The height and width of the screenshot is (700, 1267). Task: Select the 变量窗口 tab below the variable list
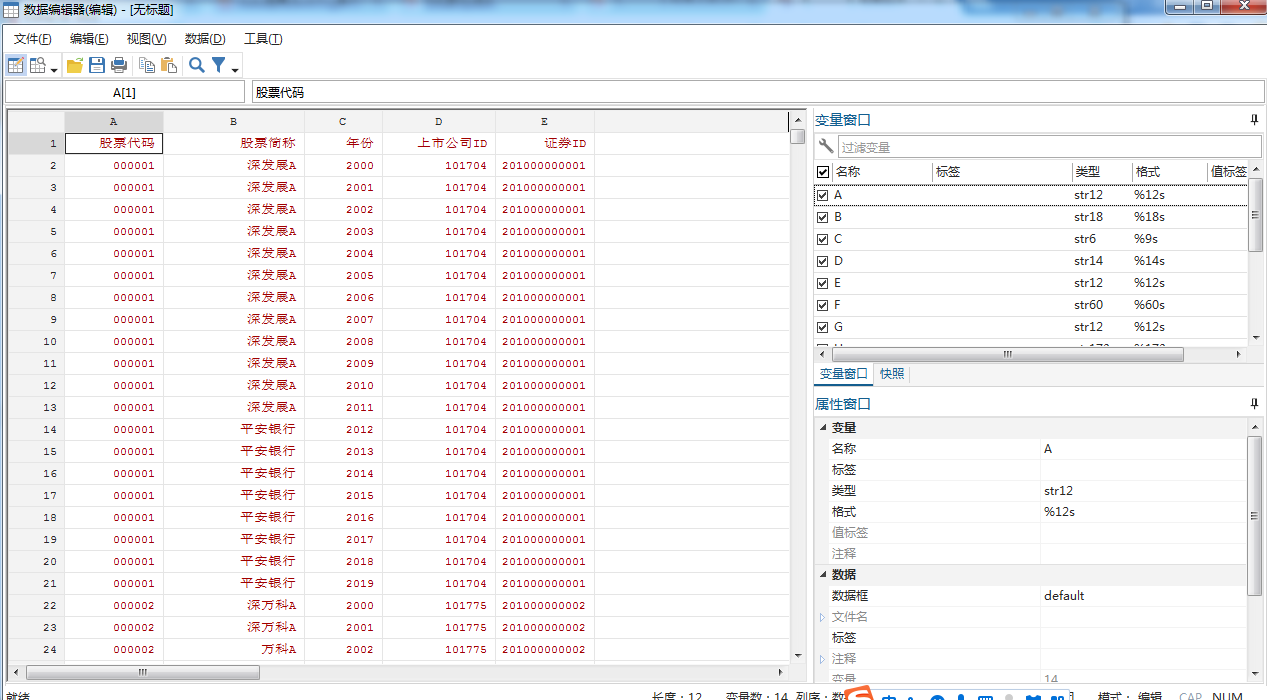[x=844, y=373]
